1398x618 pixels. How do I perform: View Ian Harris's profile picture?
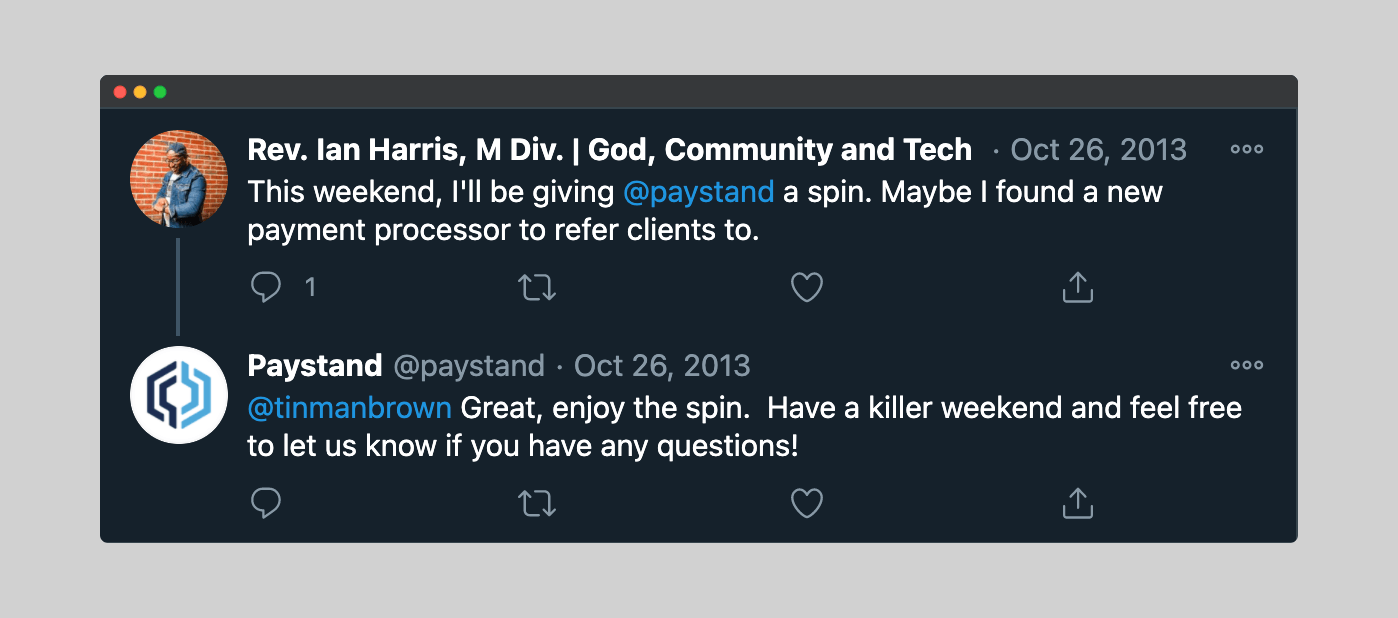pos(179,179)
